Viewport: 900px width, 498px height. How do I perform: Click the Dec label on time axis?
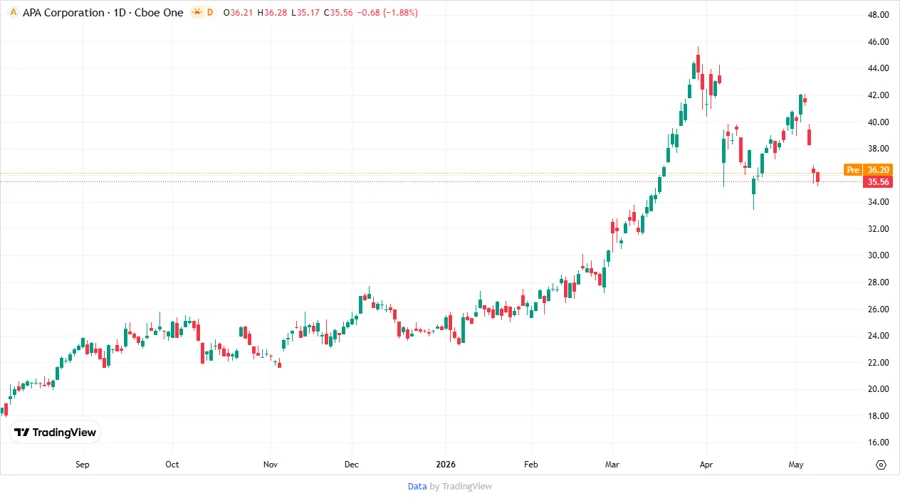pyautogui.click(x=351, y=464)
